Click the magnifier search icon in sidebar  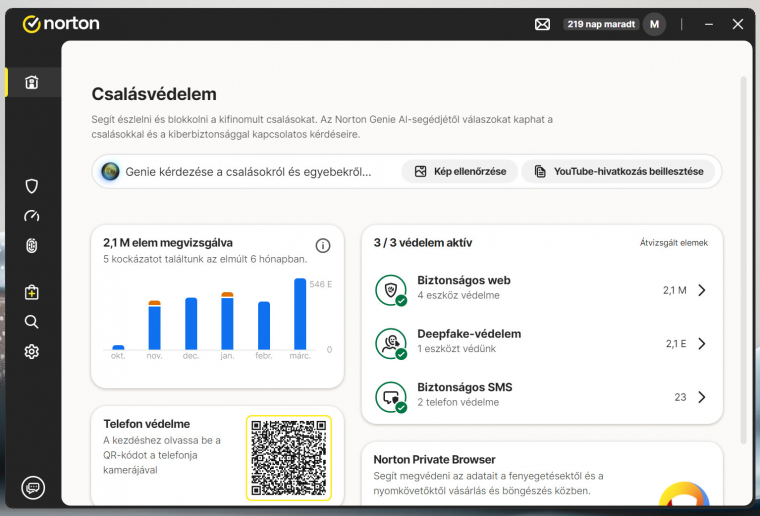32,322
